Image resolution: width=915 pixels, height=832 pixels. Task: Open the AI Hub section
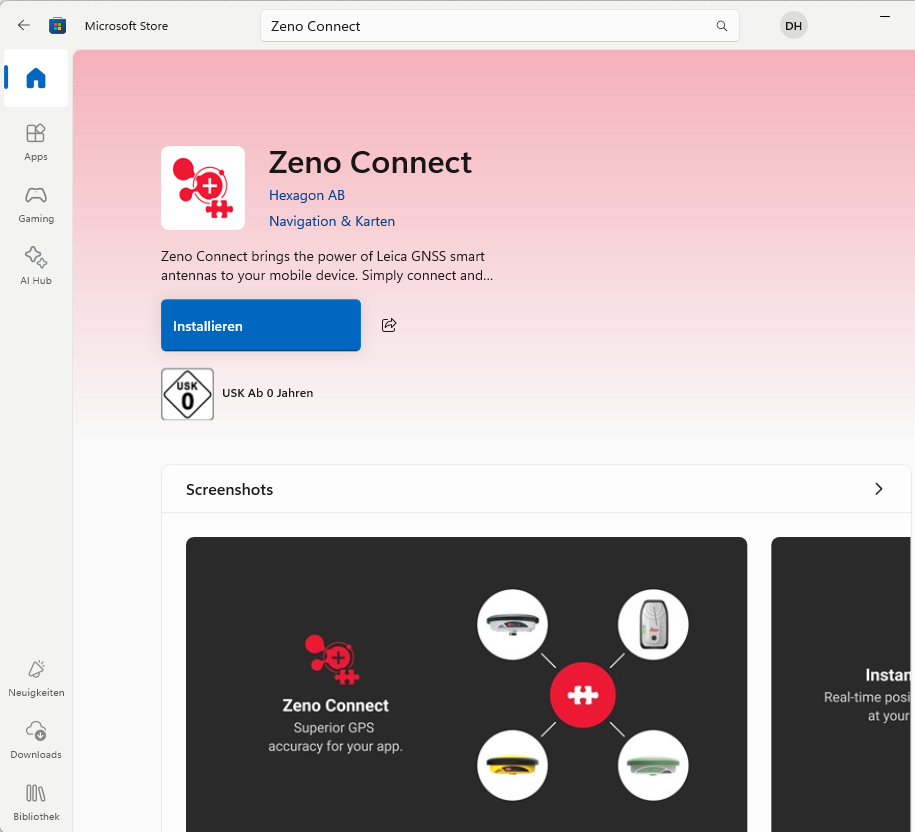pyautogui.click(x=36, y=266)
